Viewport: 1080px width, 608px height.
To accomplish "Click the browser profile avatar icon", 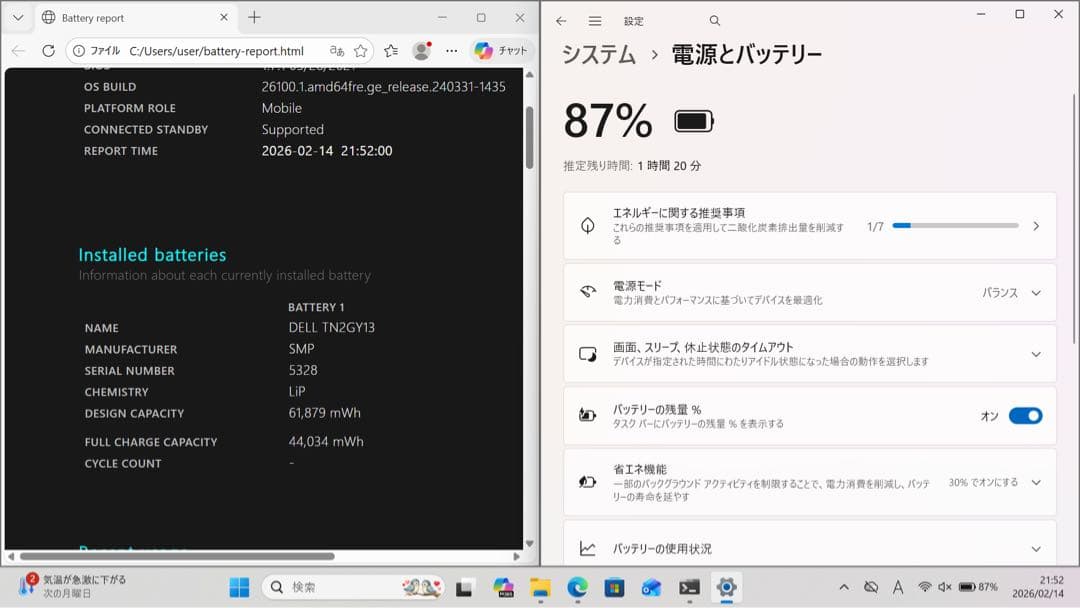I will 421,50.
